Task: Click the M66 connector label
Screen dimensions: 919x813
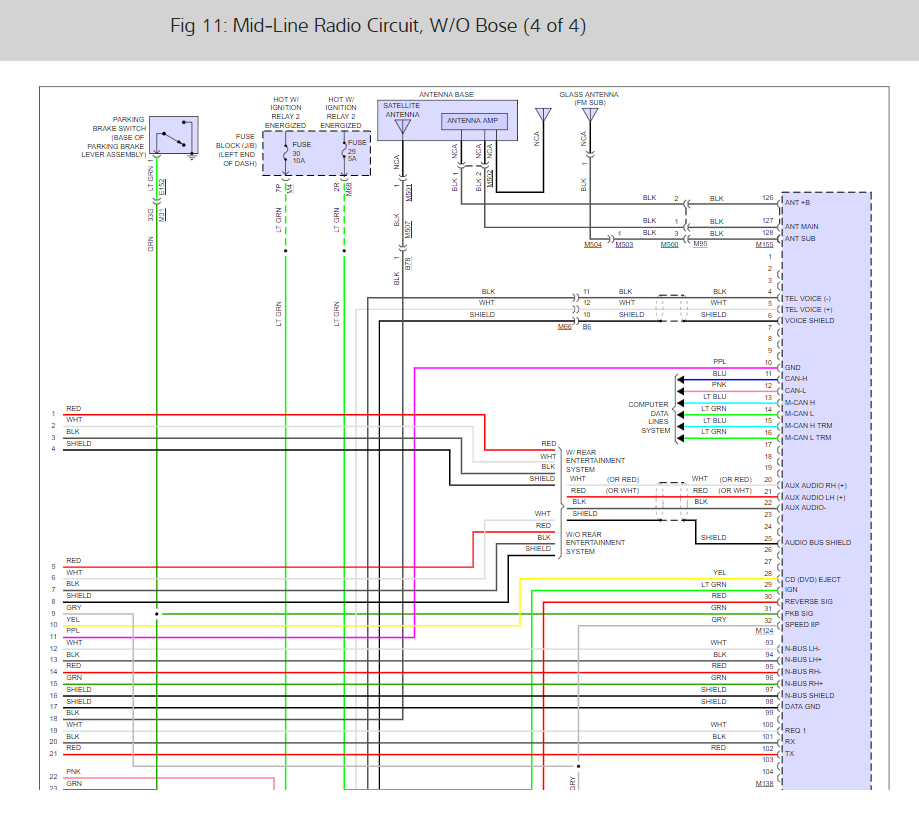Action: [566, 327]
